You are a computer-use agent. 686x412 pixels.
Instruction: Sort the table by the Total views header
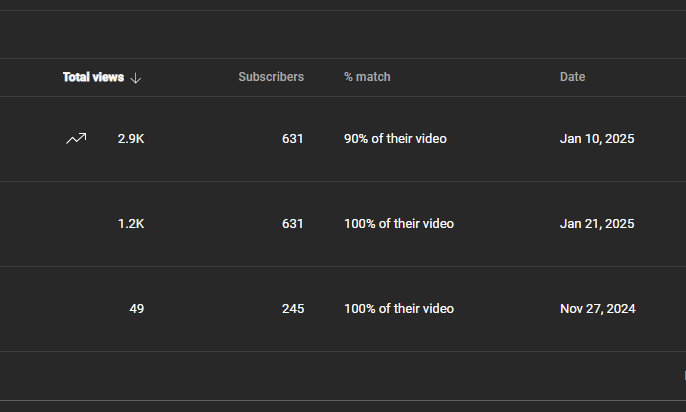(94, 77)
